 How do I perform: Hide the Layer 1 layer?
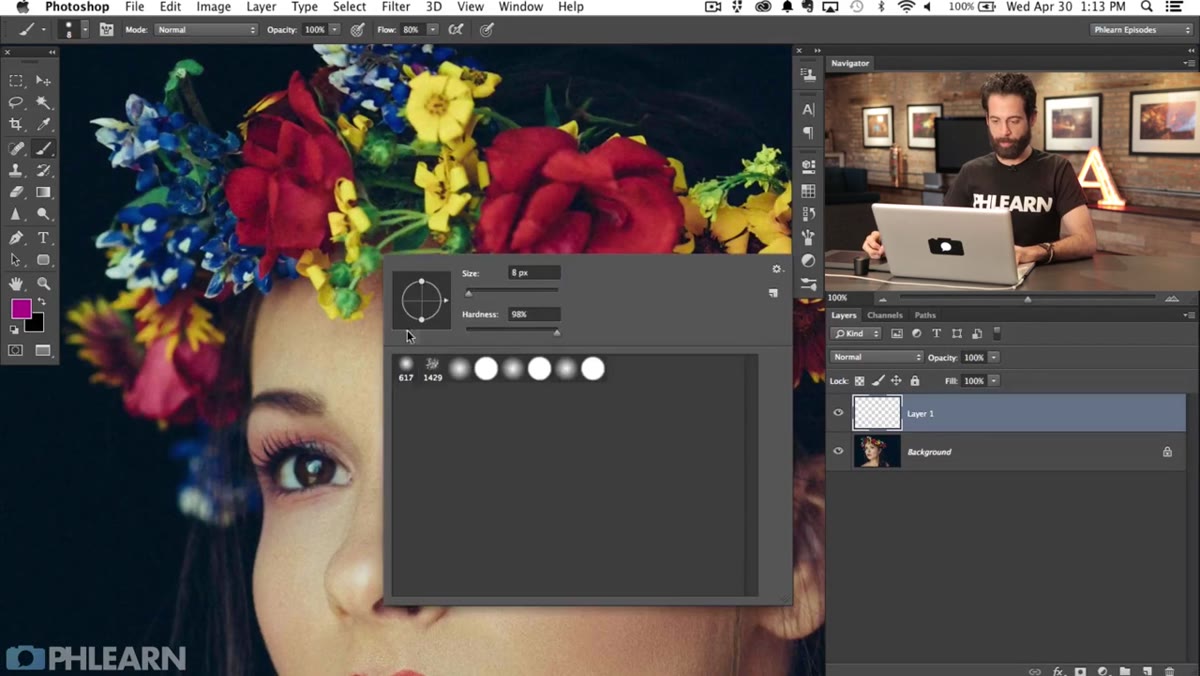pos(838,413)
